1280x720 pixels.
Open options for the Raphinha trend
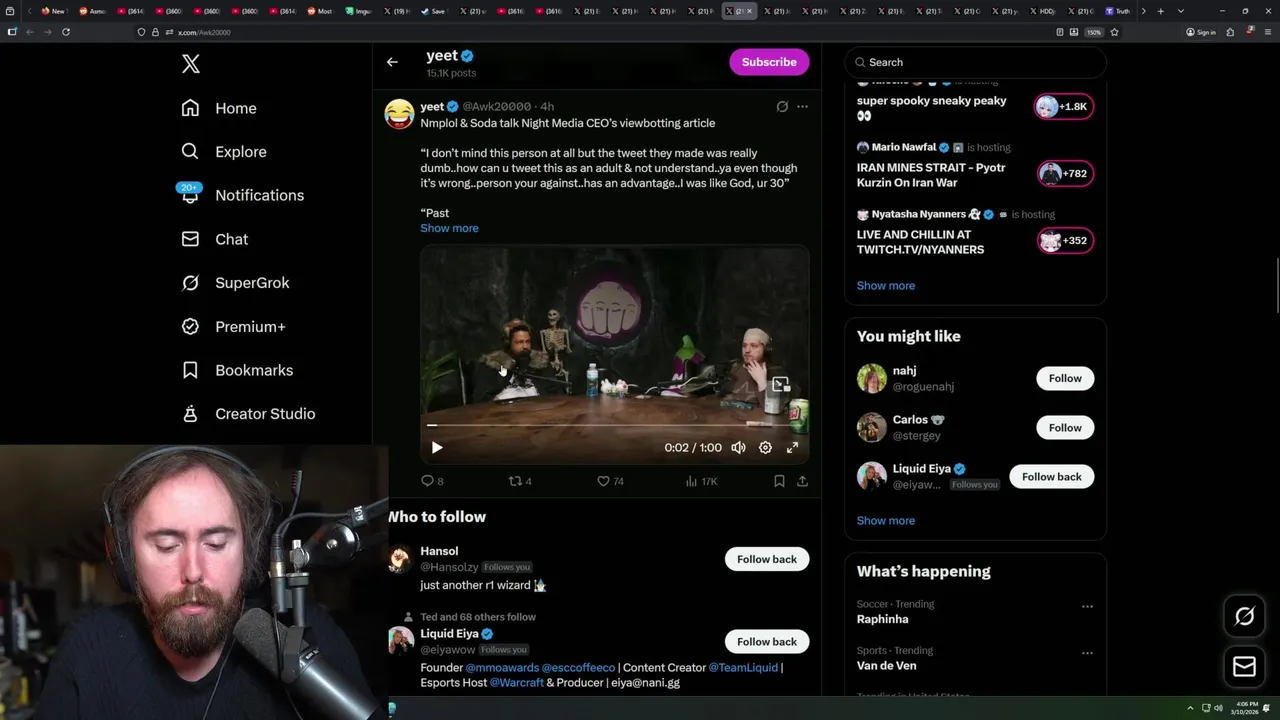point(1087,606)
